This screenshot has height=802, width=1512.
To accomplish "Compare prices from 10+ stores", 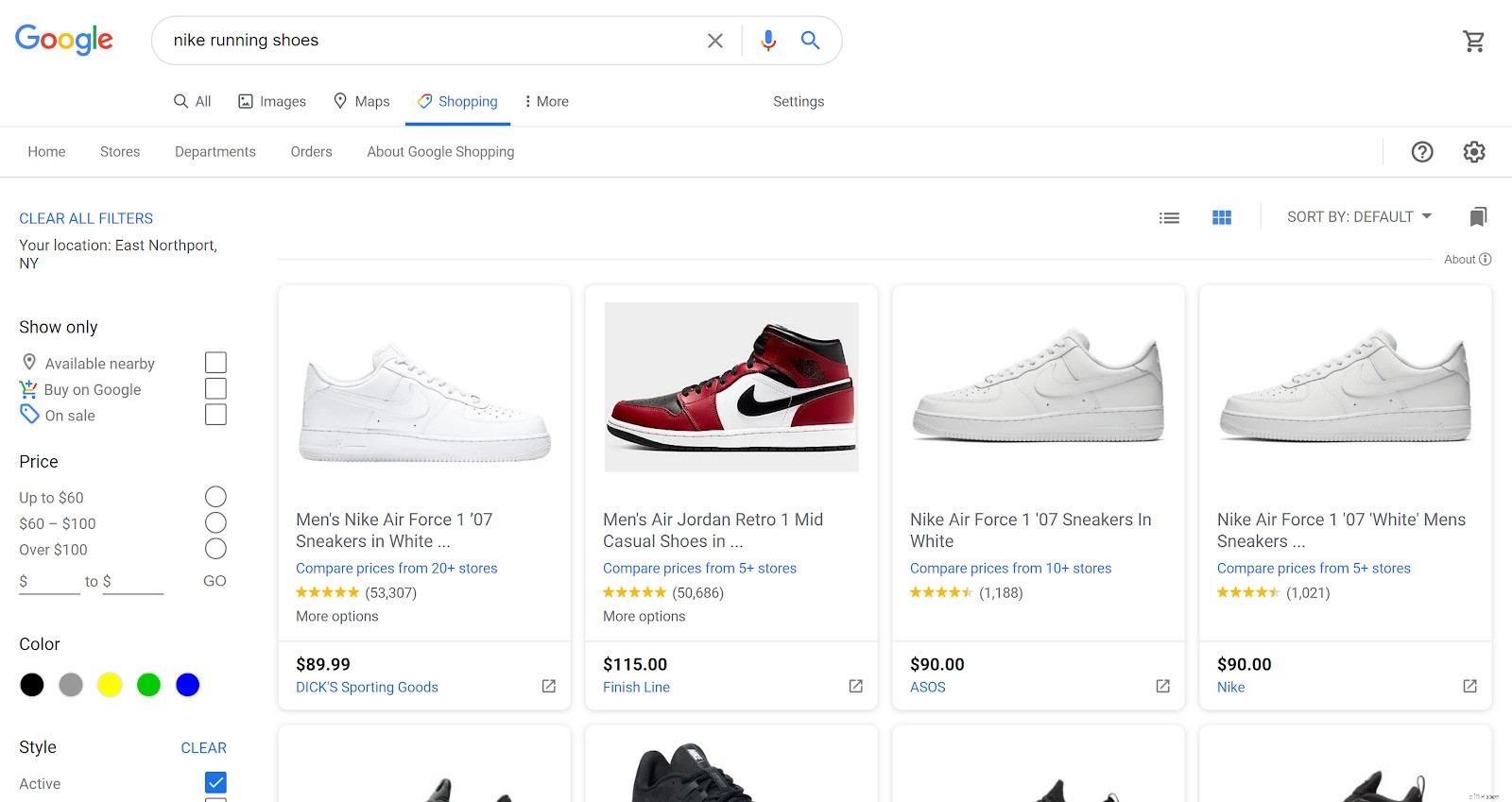I will [x=1010, y=568].
